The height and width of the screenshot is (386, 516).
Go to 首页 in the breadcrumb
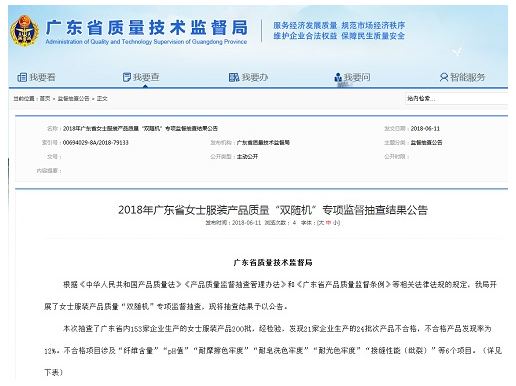tap(45, 98)
